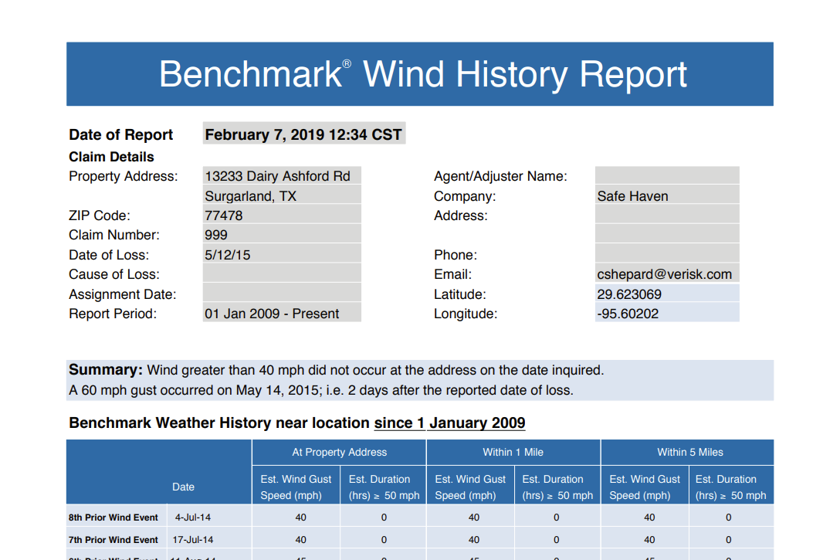This screenshot has width=840, height=560.
Task: Click the email cshepard@verisk.com
Action: click(x=667, y=274)
